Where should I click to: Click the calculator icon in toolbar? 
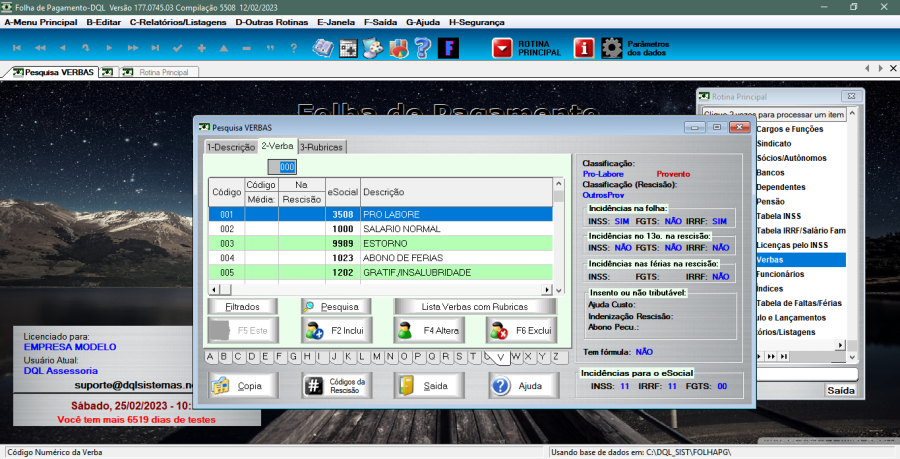[x=348, y=47]
